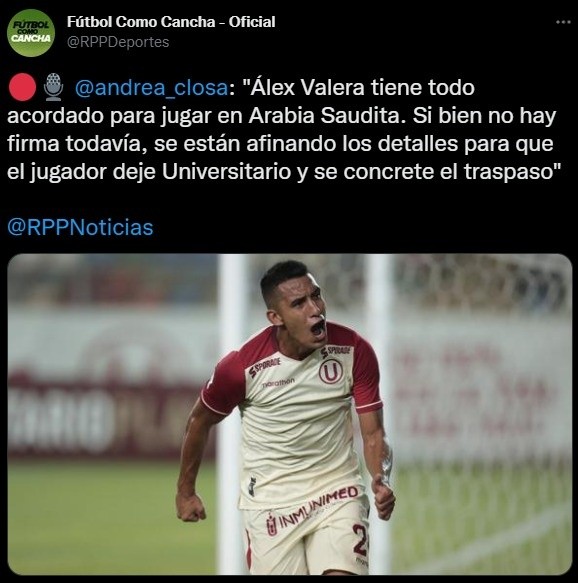Click the small crest on the player's shorts
Image resolution: width=578 pixels, height=583 pixels.
pyautogui.click(x=271, y=524)
